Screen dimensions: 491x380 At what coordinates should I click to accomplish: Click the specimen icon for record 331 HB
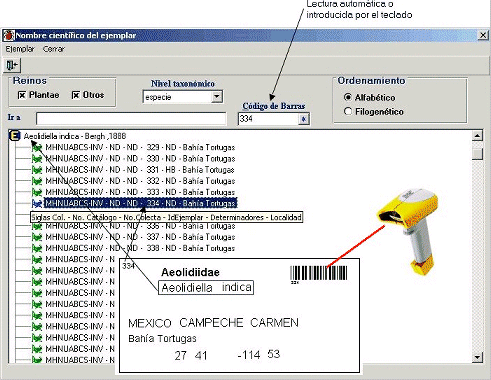pos(37,170)
